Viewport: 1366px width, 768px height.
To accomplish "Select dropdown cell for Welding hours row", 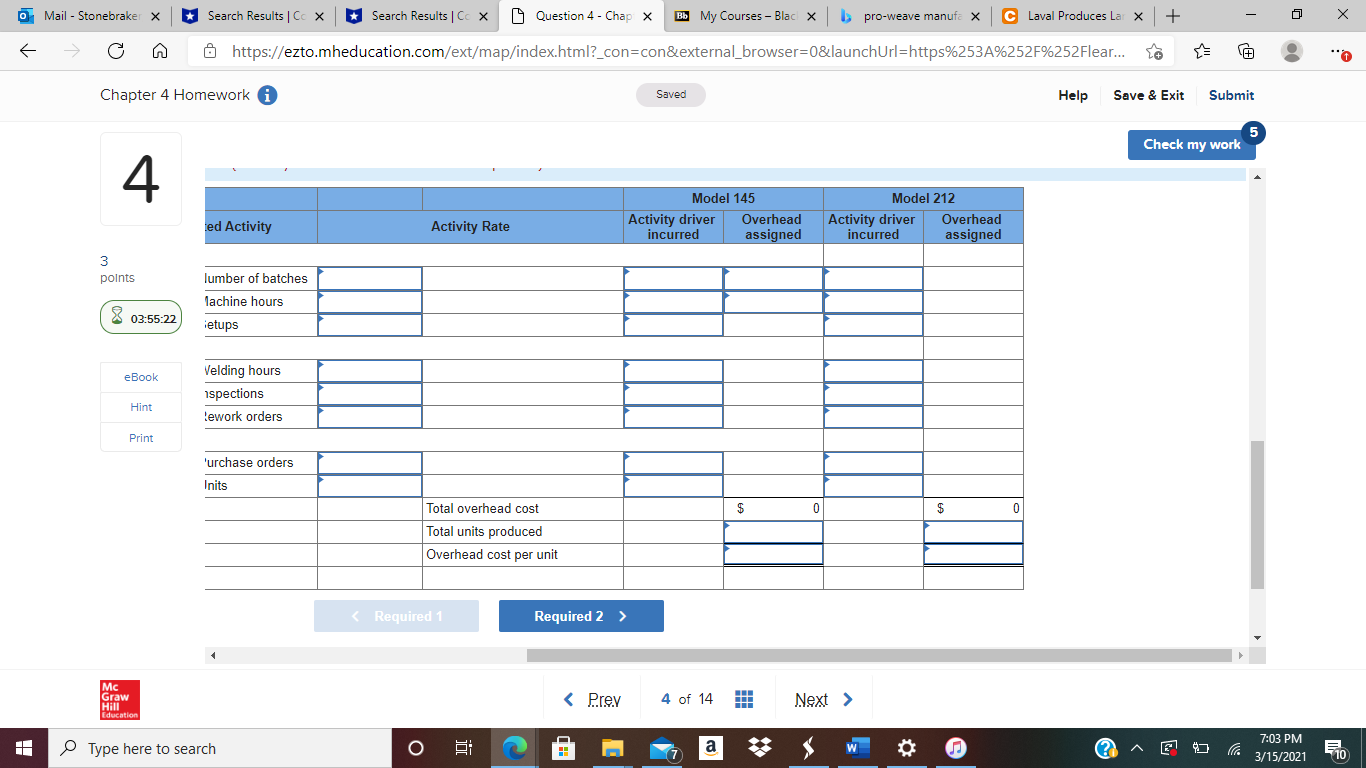I will [x=370, y=370].
